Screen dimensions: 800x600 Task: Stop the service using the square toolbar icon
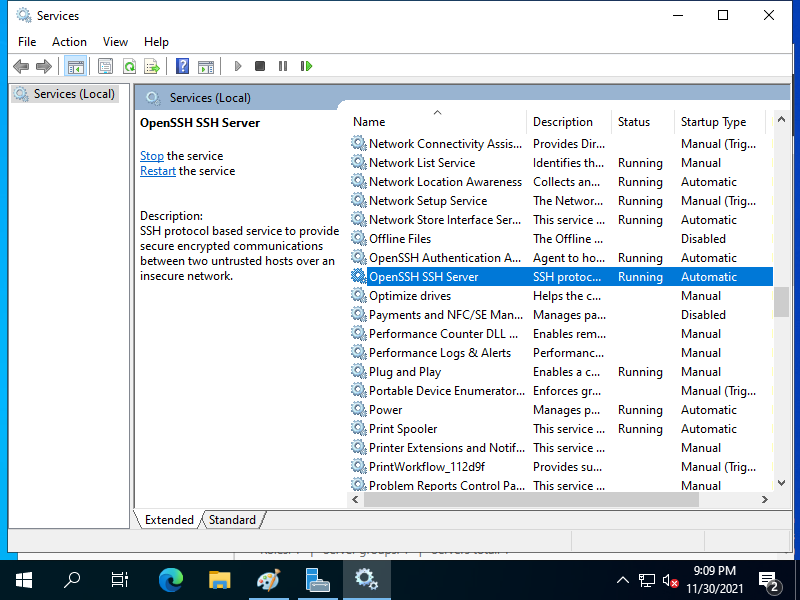[260, 66]
